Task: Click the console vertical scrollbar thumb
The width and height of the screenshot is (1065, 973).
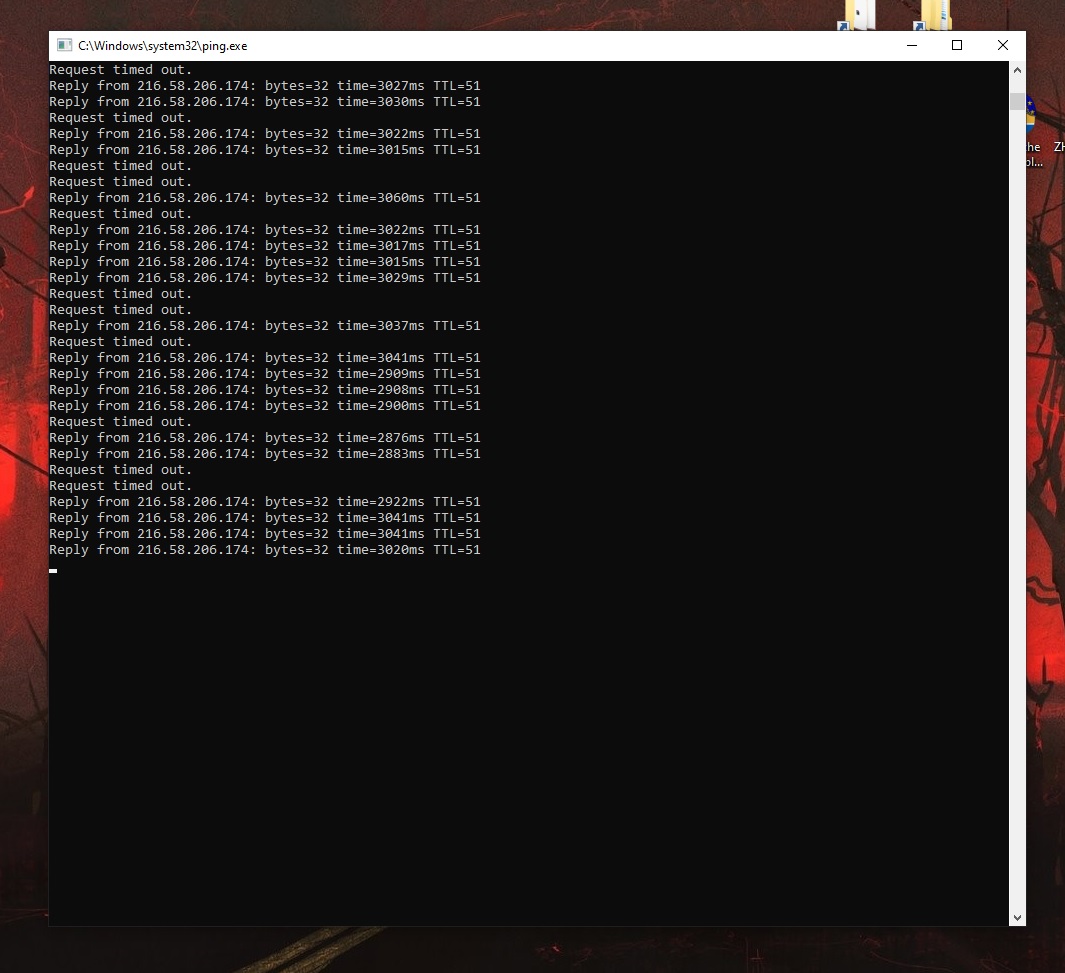Action: (1017, 101)
